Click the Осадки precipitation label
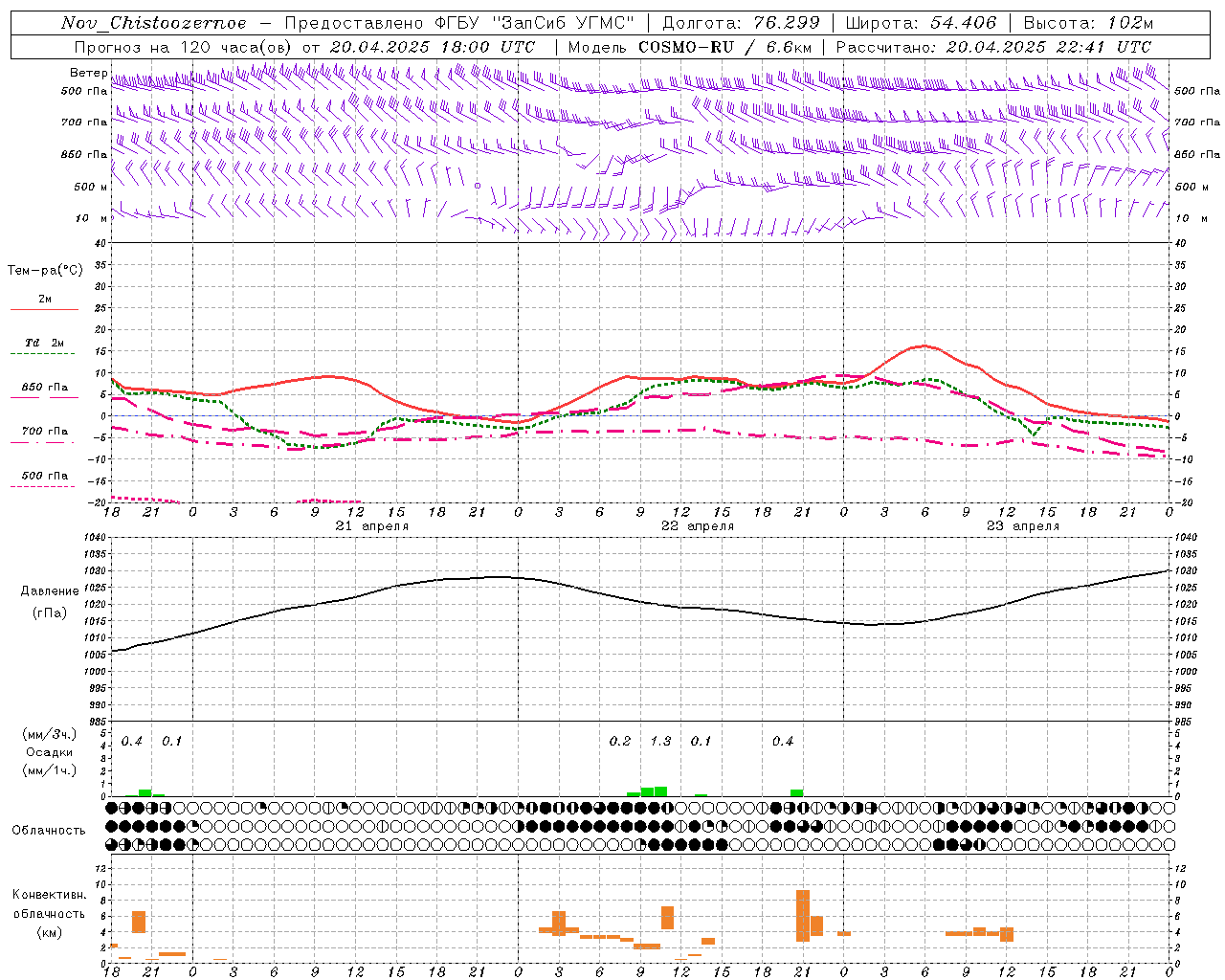The width and height of the screenshot is (1225, 980). click(50, 752)
